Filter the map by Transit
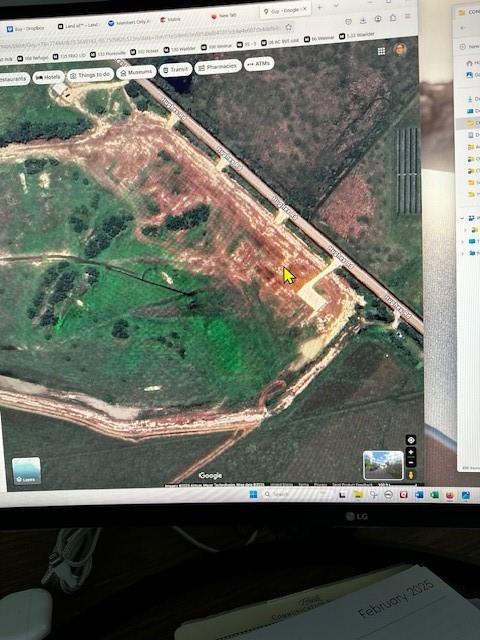 pos(175,70)
